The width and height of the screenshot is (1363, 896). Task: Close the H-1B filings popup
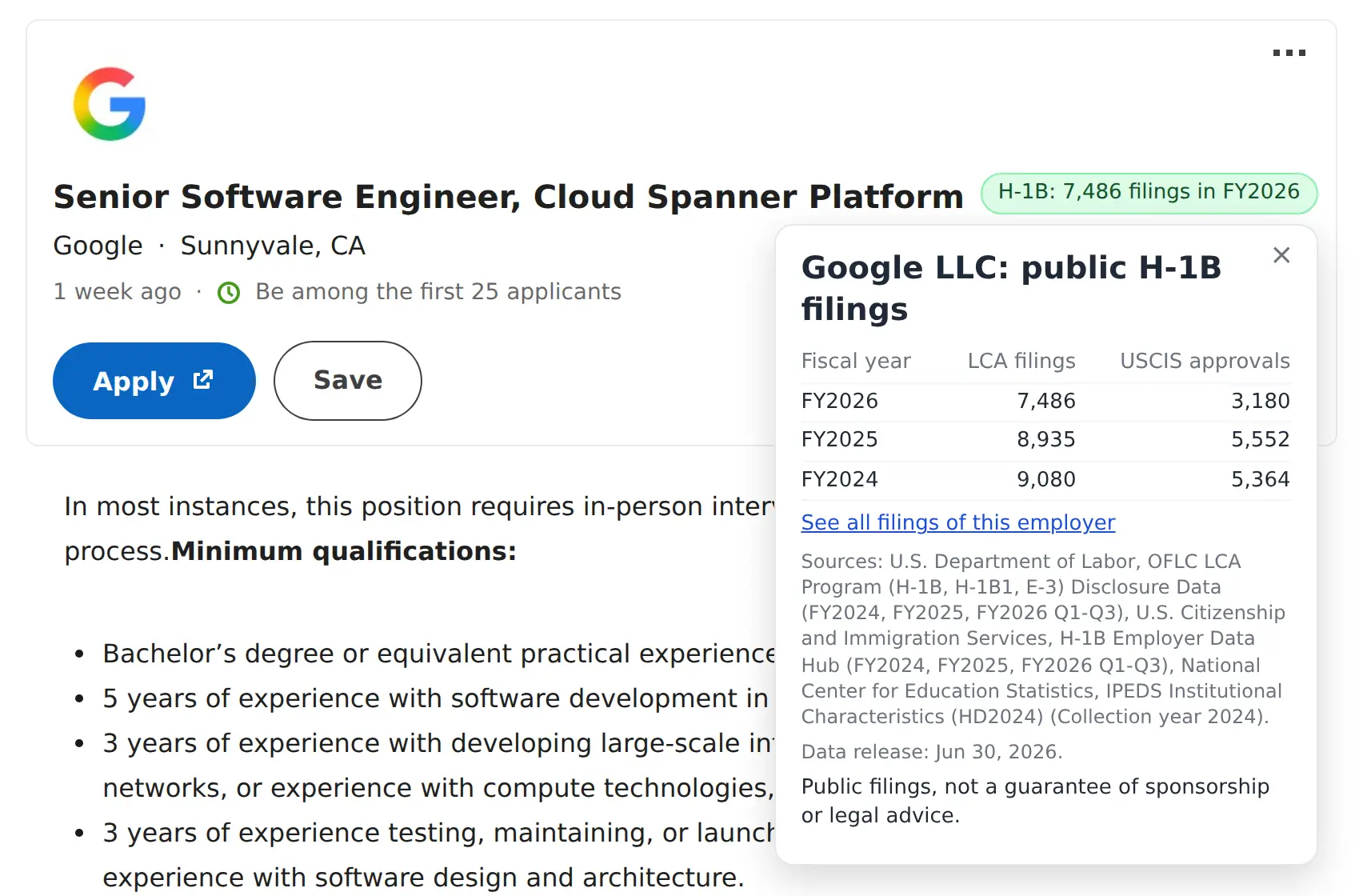pos(1281,255)
